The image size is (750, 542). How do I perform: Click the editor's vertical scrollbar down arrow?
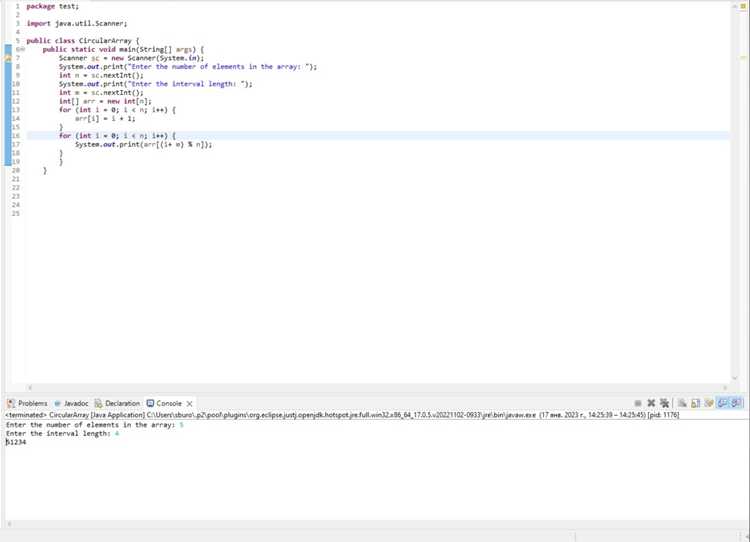pyautogui.click(x=735, y=378)
